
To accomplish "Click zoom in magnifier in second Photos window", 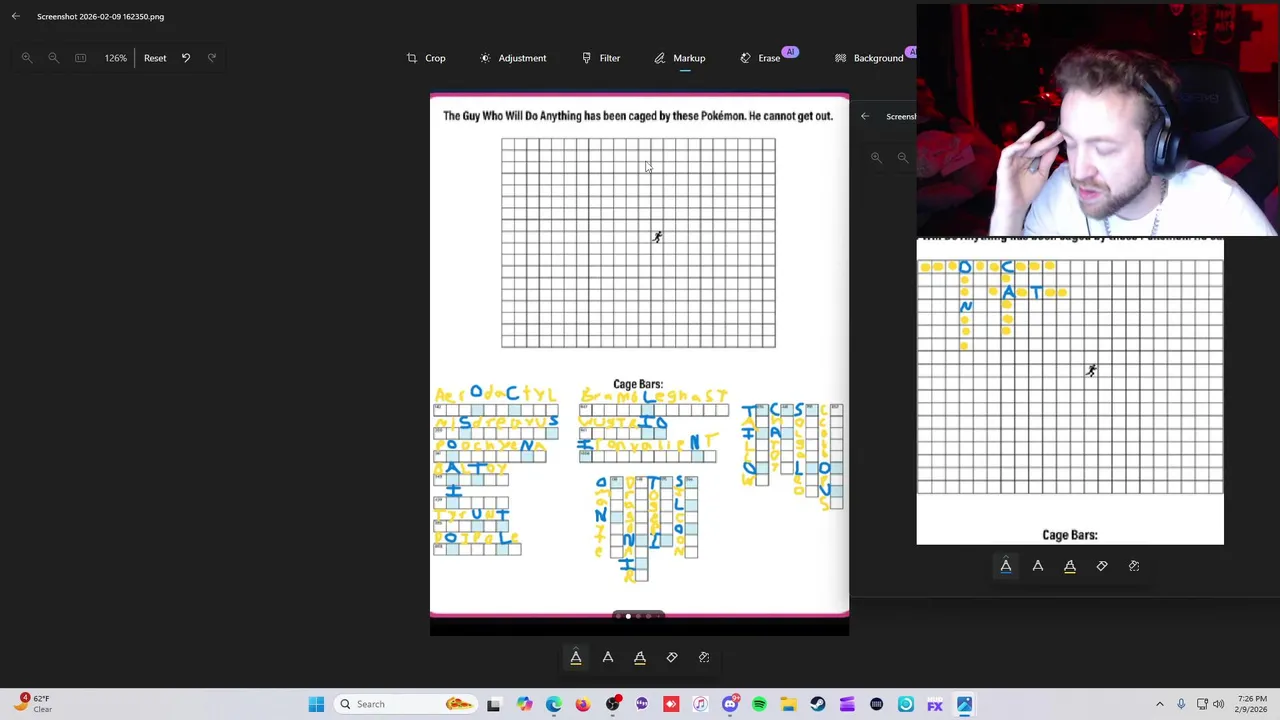I will pos(876,157).
